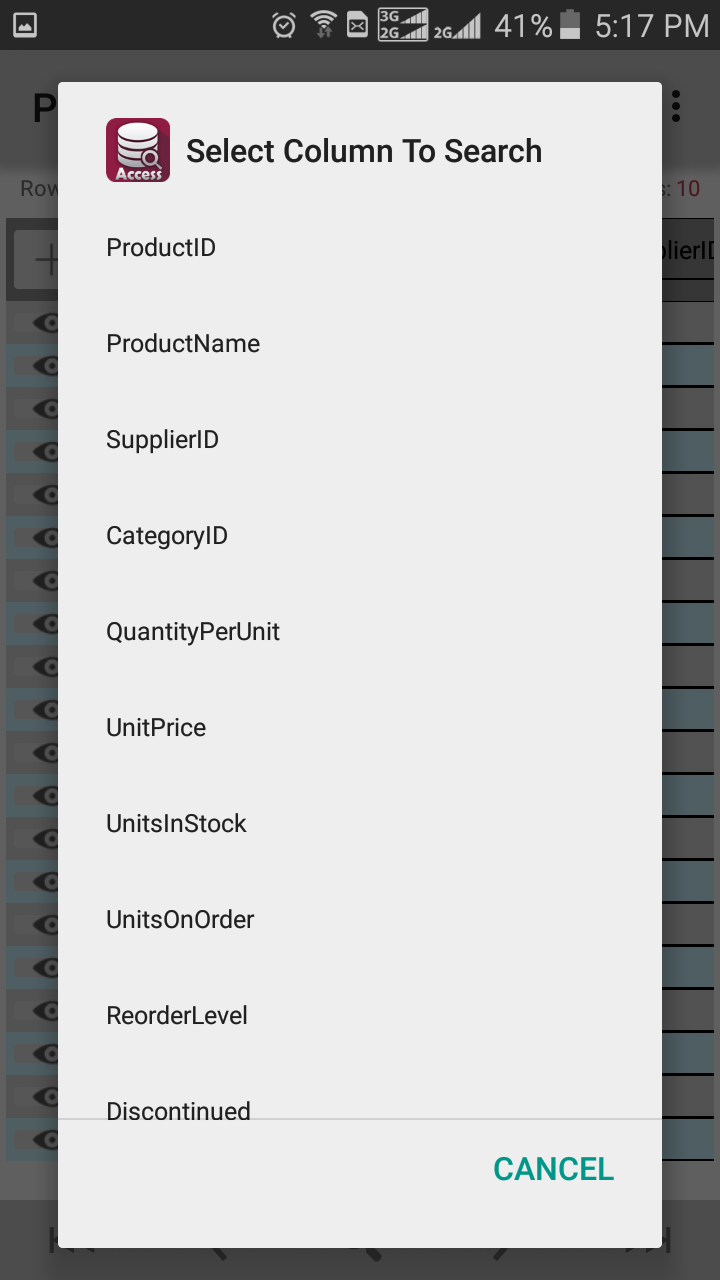
Task: Tap the 5:17 PM clock
Action: click(x=651, y=25)
